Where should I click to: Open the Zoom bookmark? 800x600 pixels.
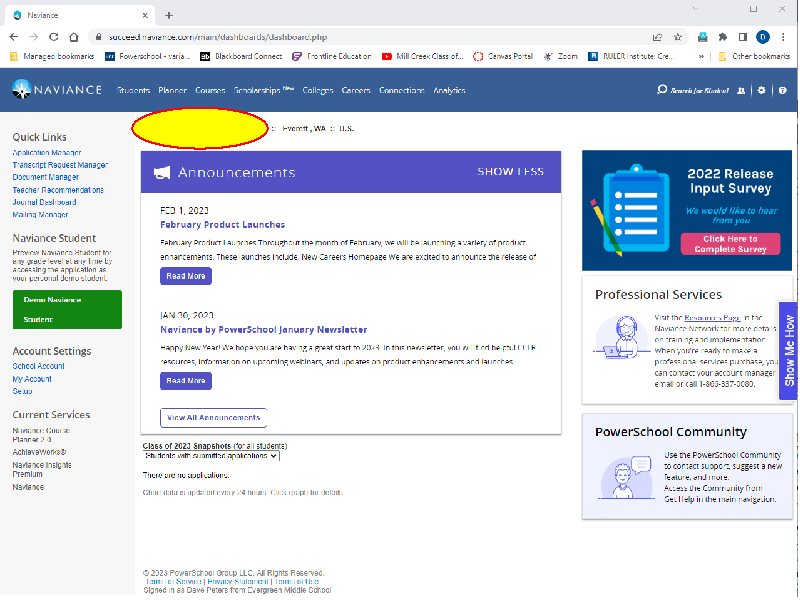point(561,56)
